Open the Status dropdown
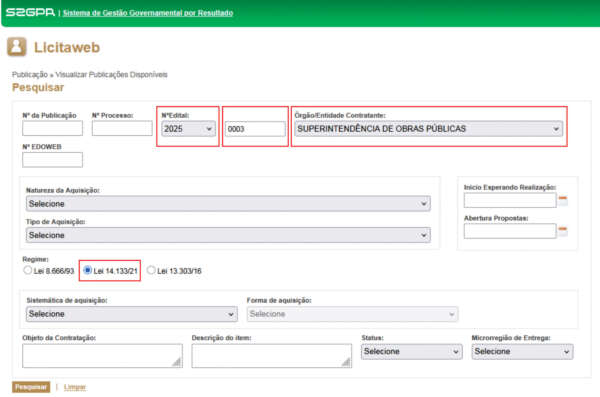 pyautogui.click(x=411, y=351)
